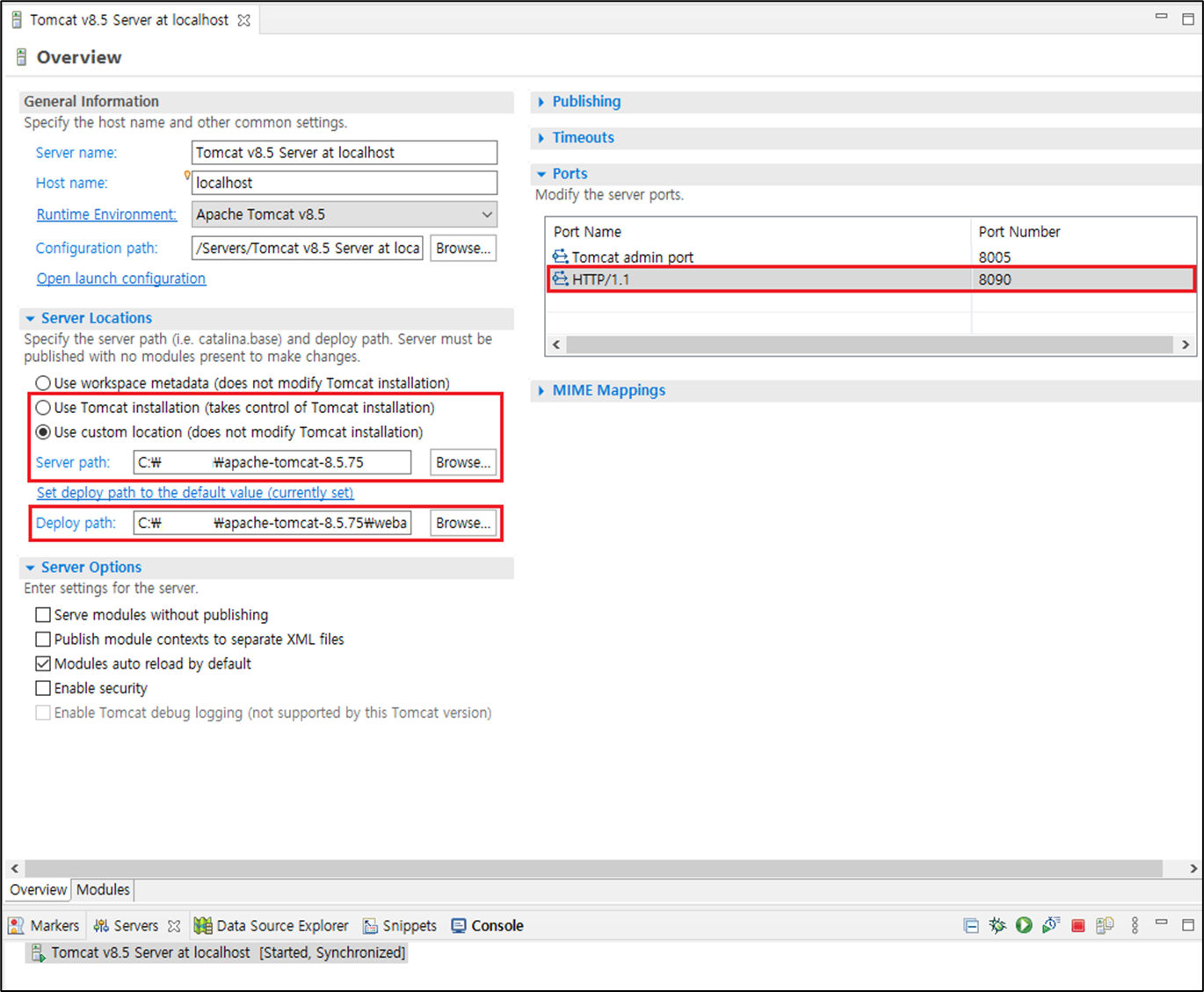Select Use Tomcat installation radio button
The height and width of the screenshot is (992, 1204).
(43, 408)
